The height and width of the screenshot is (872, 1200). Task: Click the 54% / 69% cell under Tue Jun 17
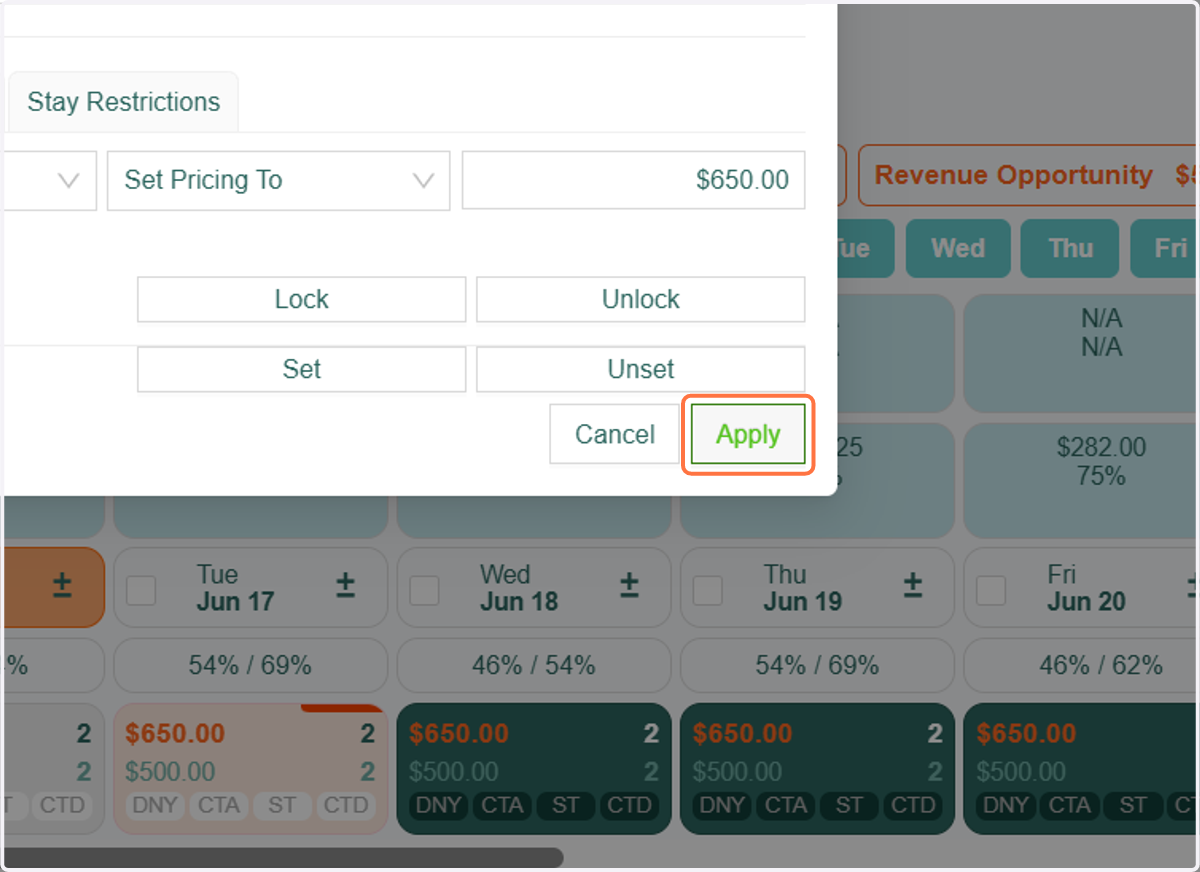pos(250,665)
